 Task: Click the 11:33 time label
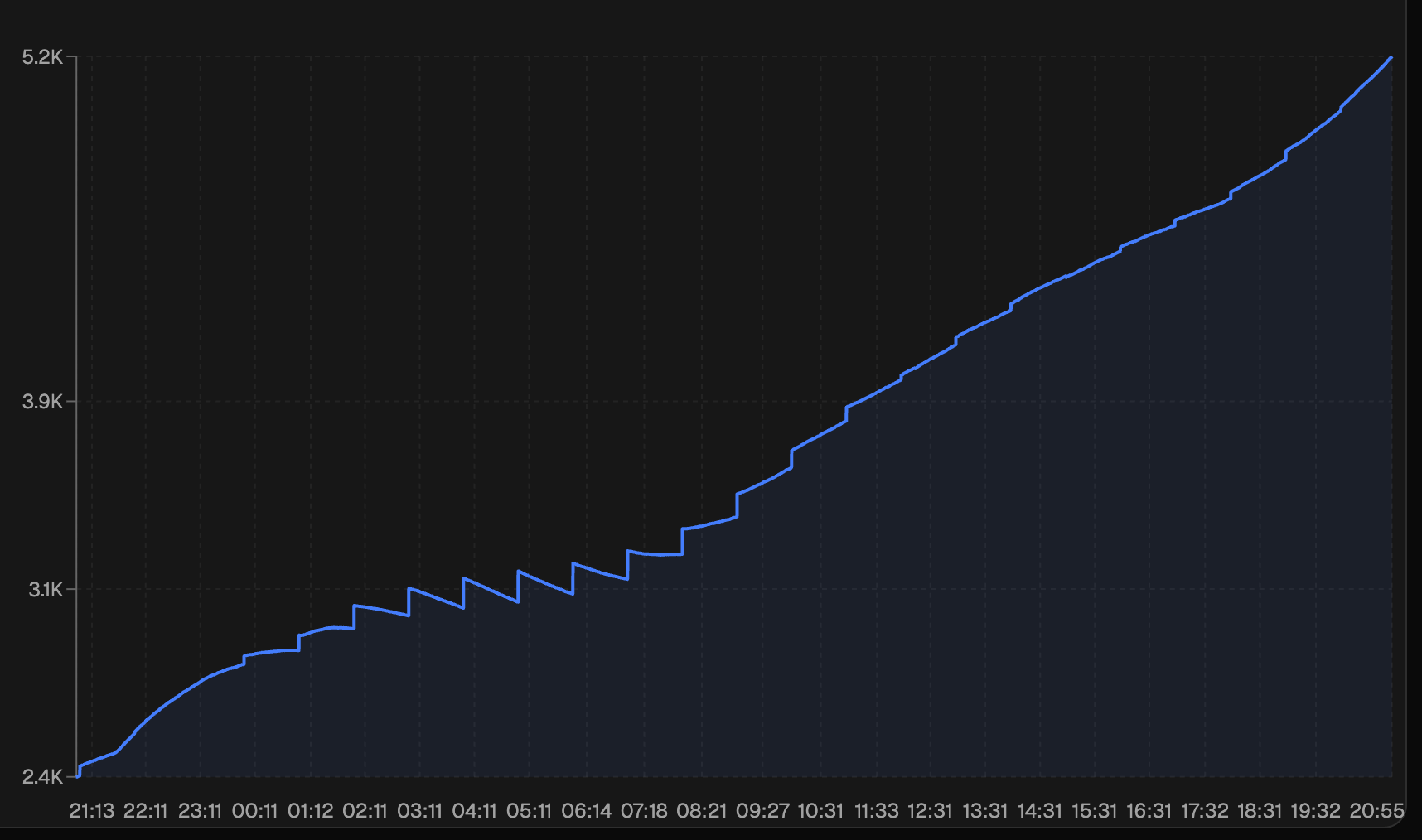click(877, 811)
